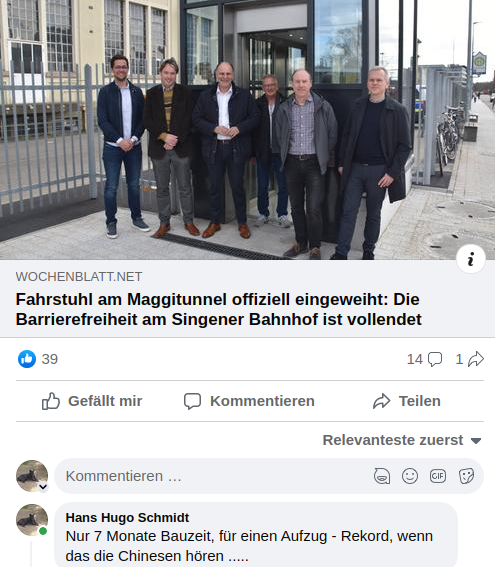This screenshot has height=567, width=495.
Task: Open the Maggitunnel article headline link
Action: (218, 309)
